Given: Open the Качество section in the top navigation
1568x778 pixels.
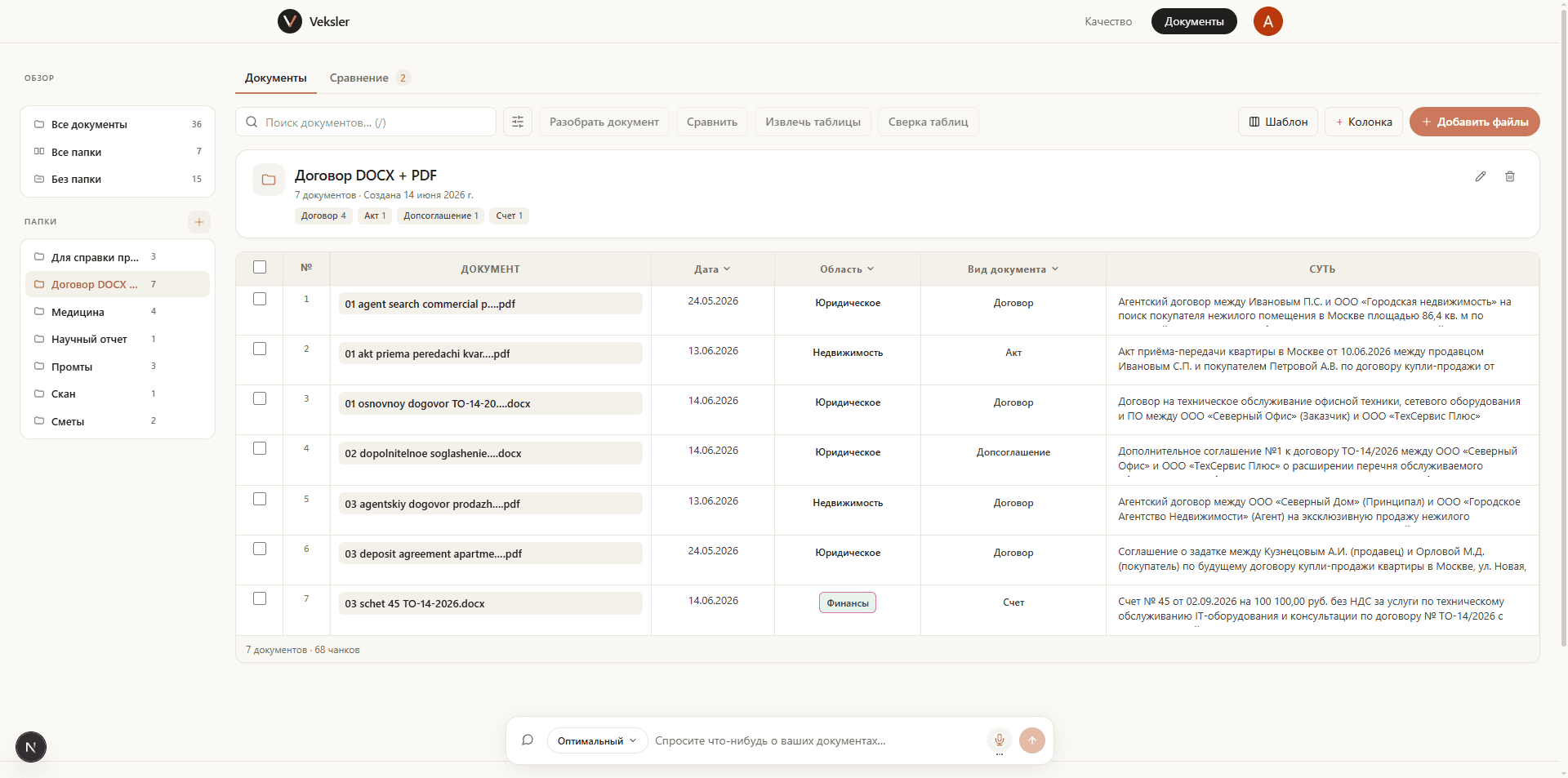Looking at the screenshot, I should pyautogui.click(x=1108, y=21).
